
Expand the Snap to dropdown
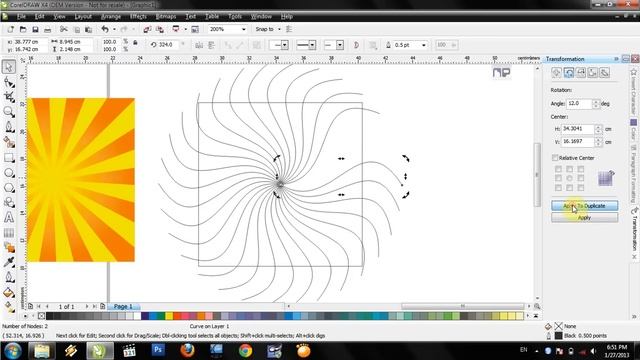tap(279, 29)
